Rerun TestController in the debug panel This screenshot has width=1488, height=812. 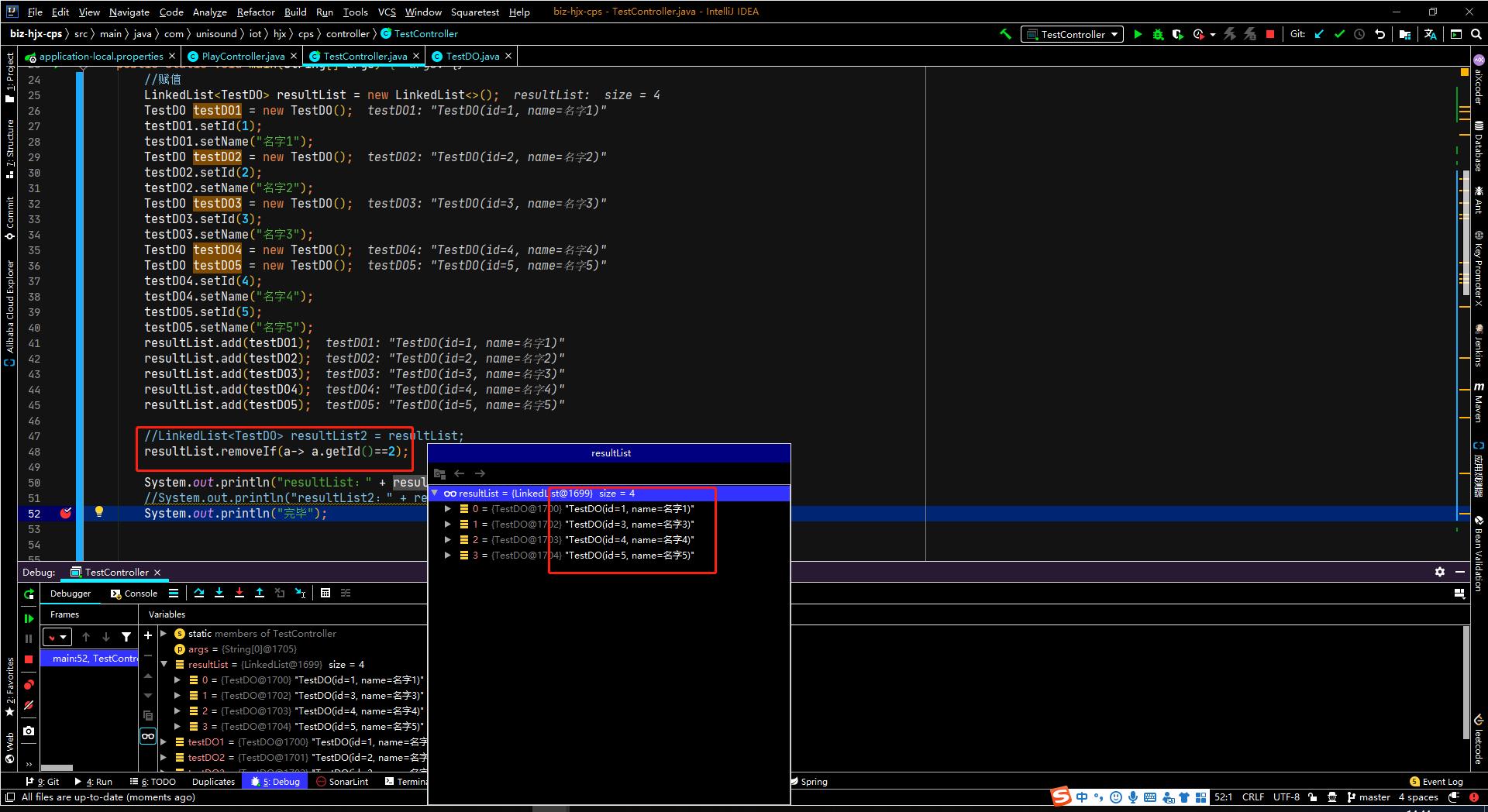29,594
